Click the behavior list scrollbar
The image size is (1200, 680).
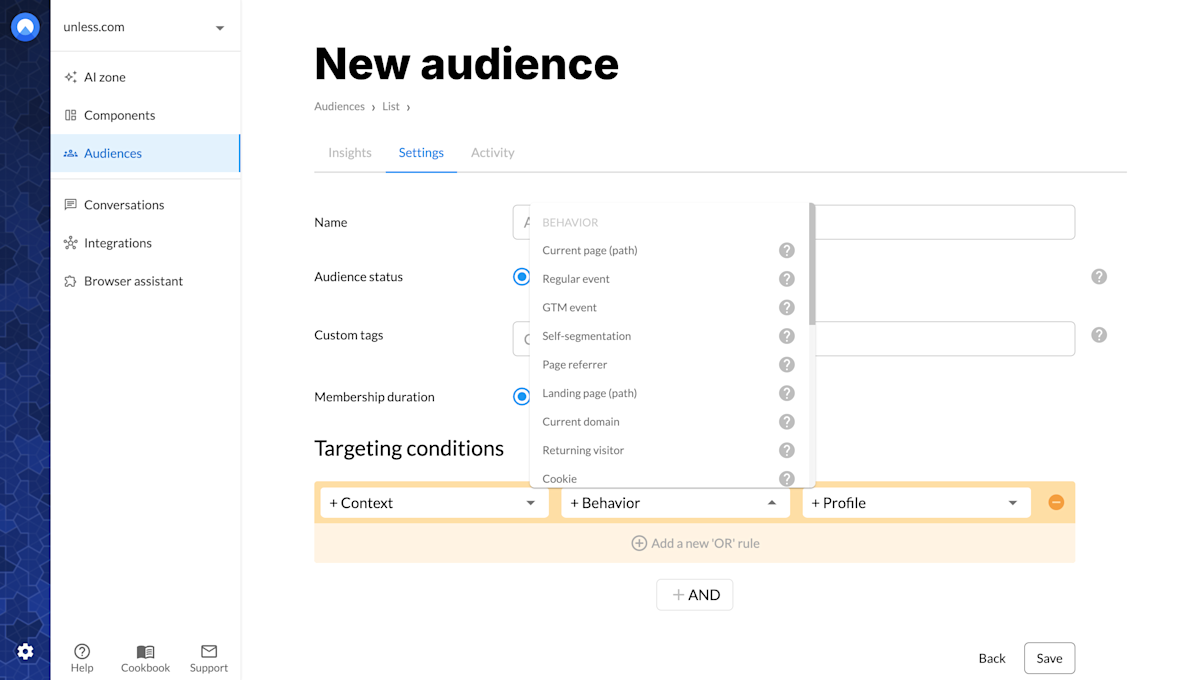pos(812,264)
